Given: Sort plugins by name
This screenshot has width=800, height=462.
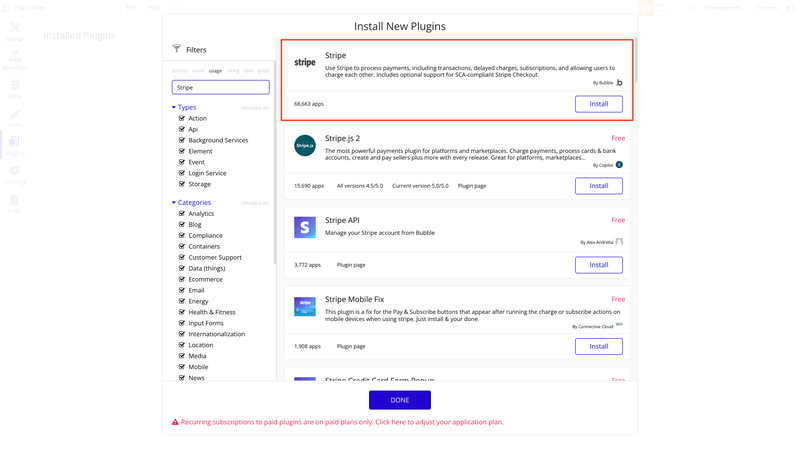Looking at the screenshot, I should 198,71.
